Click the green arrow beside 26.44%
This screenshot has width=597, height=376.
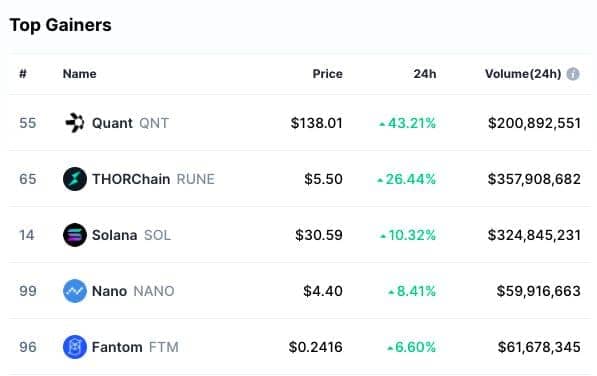(x=380, y=180)
